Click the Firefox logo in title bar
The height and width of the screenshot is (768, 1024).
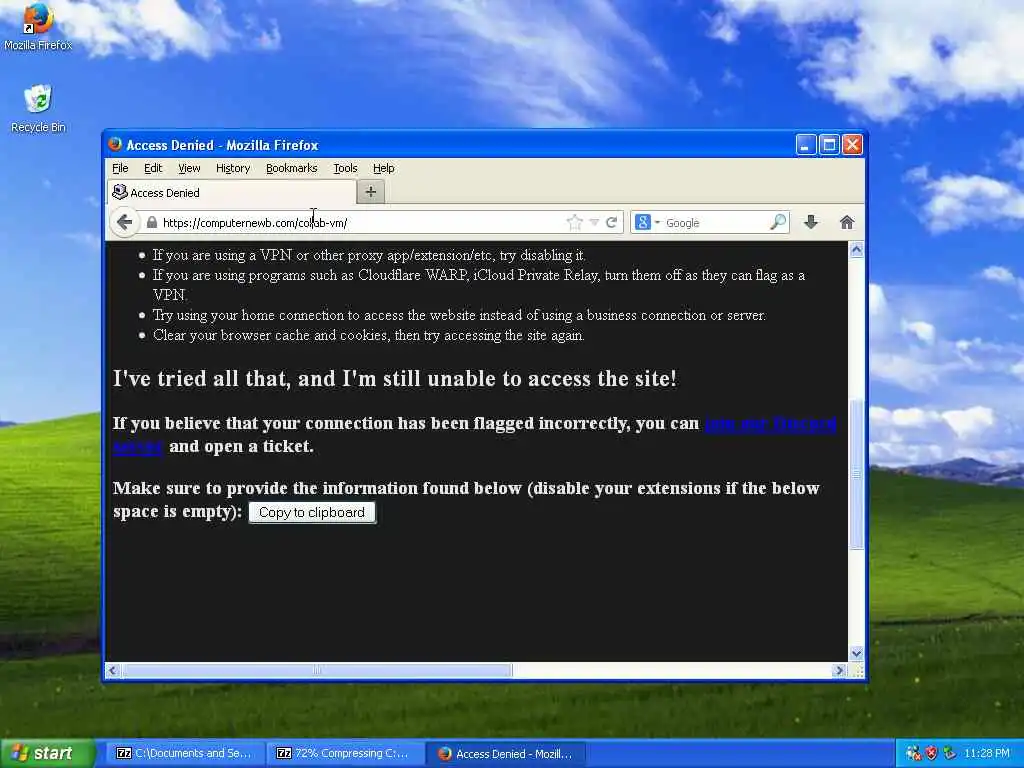(116, 144)
